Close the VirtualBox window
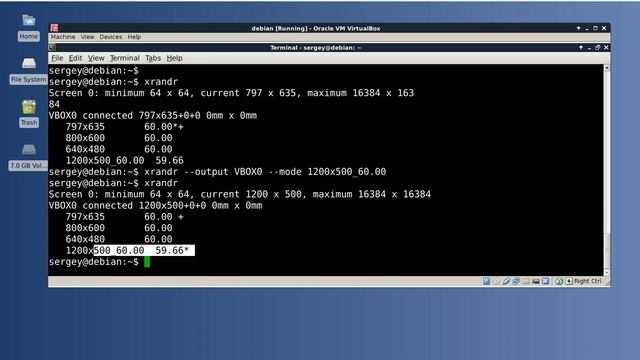Image resolution: width=640 pixels, height=360 pixels. 604,28
